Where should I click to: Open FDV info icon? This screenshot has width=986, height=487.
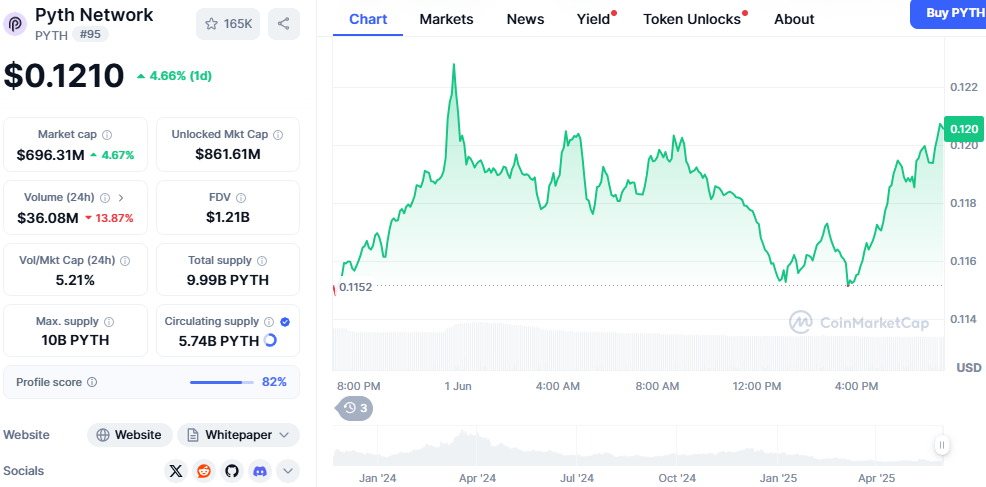point(241,198)
